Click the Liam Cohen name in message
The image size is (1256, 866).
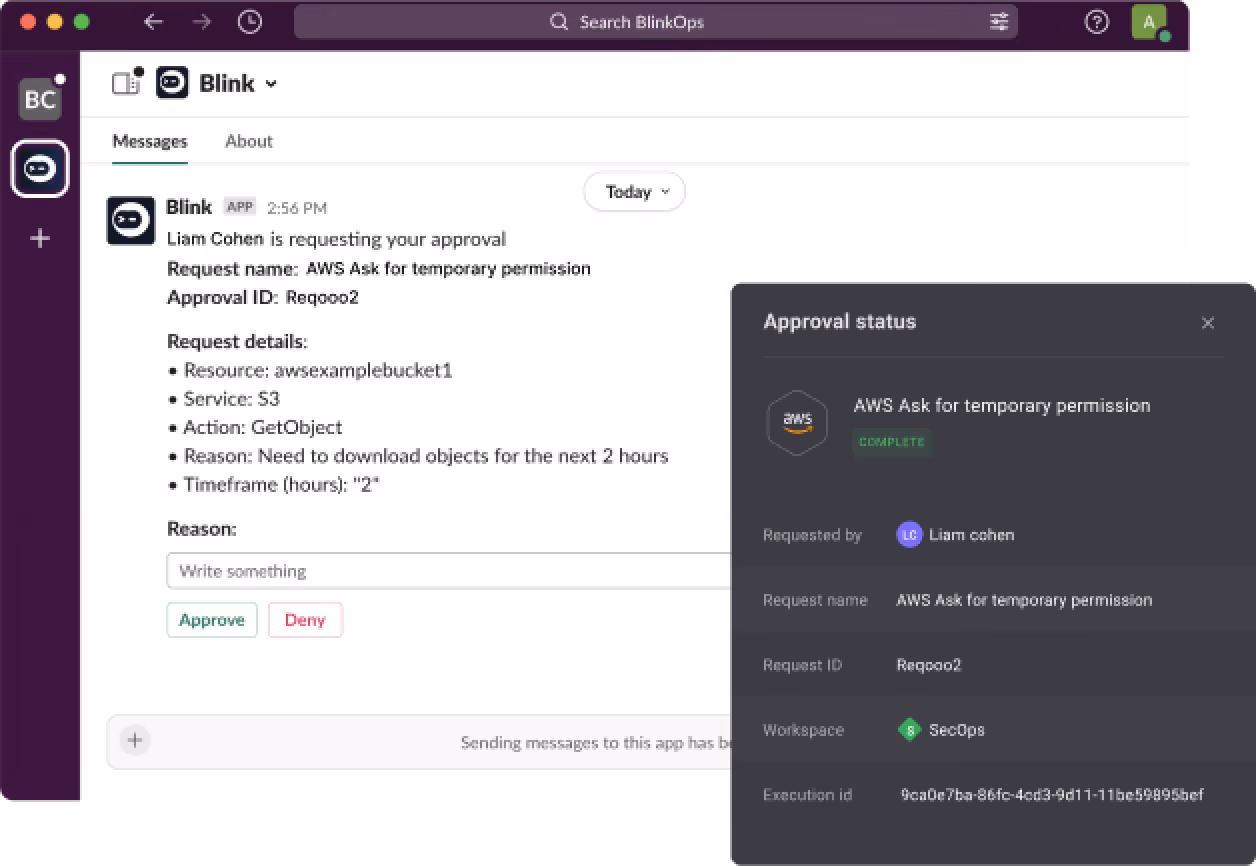tap(216, 239)
